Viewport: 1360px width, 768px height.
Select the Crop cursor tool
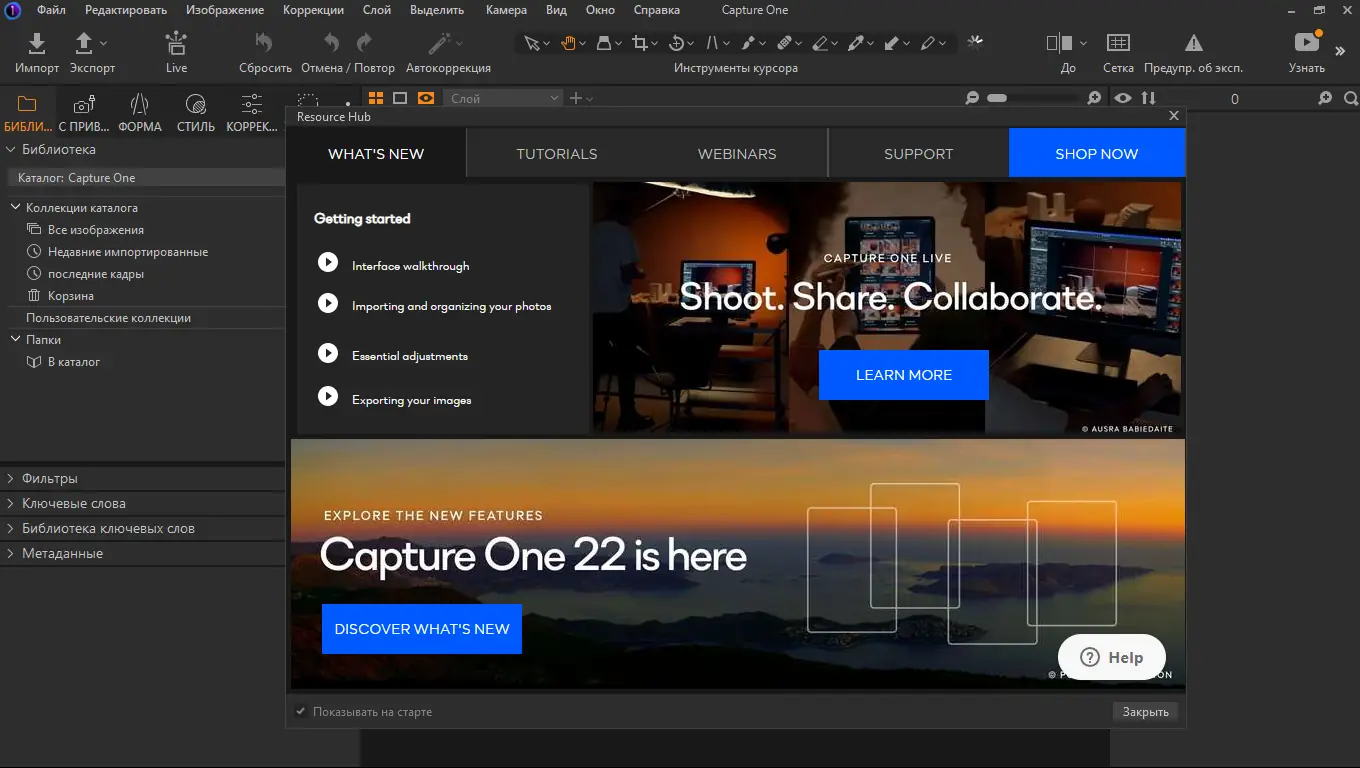[639, 43]
